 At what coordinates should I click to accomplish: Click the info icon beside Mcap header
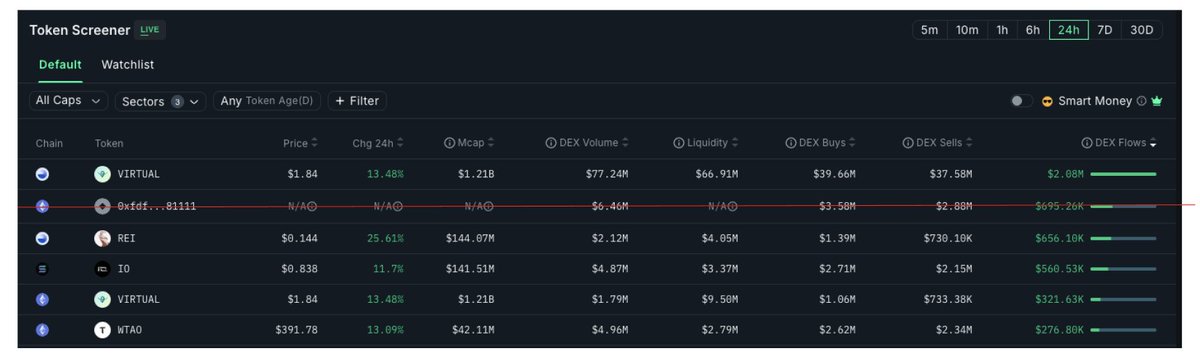point(448,143)
